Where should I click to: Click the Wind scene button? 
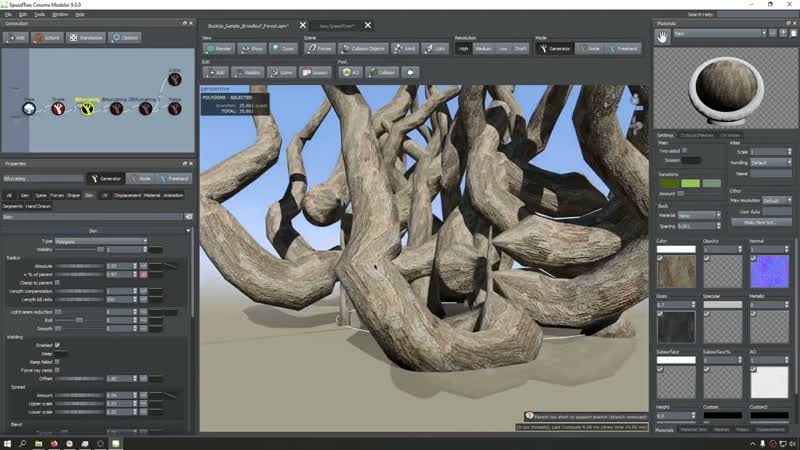point(405,48)
